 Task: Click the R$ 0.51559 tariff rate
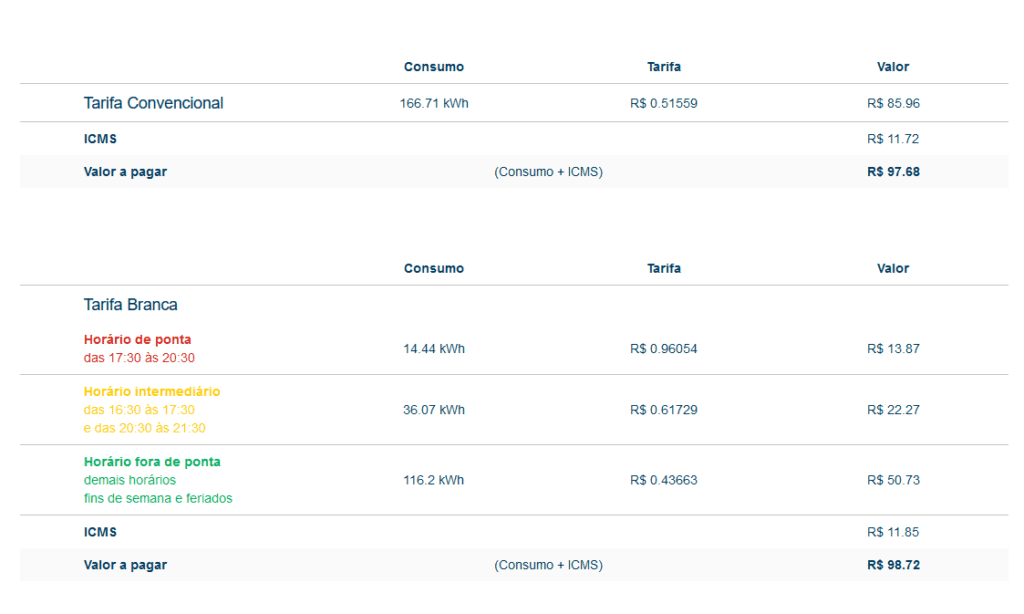(663, 103)
